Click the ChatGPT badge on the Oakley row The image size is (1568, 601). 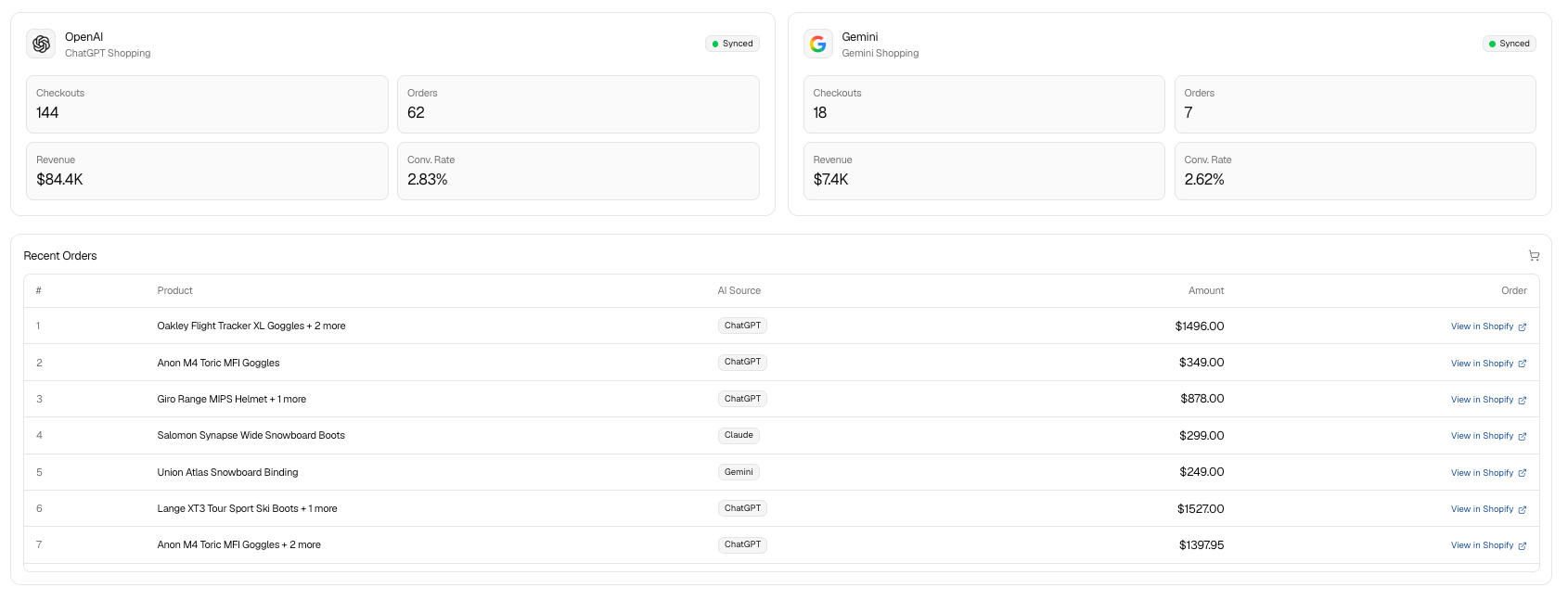pos(742,326)
